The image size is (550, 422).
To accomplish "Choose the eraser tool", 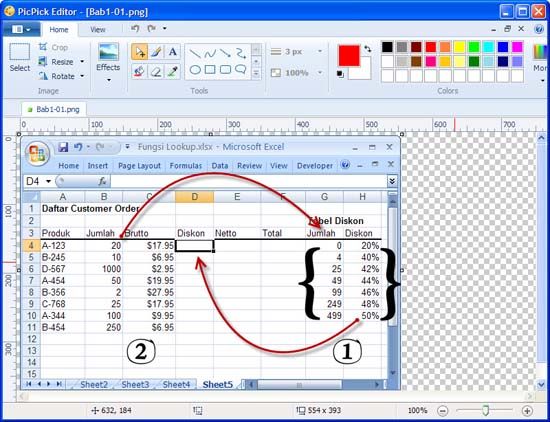I will (x=156, y=71).
